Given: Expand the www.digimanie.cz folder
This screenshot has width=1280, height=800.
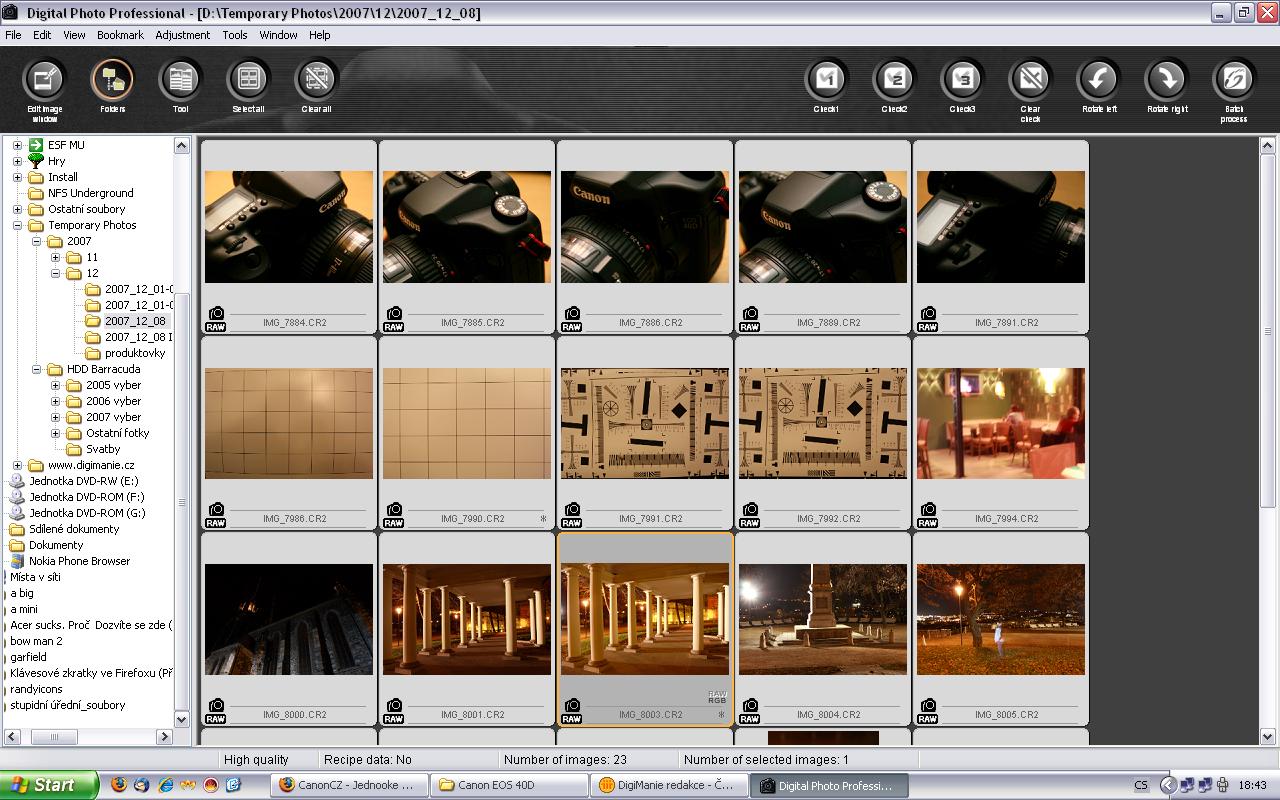Looking at the screenshot, I should click(17, 465).
